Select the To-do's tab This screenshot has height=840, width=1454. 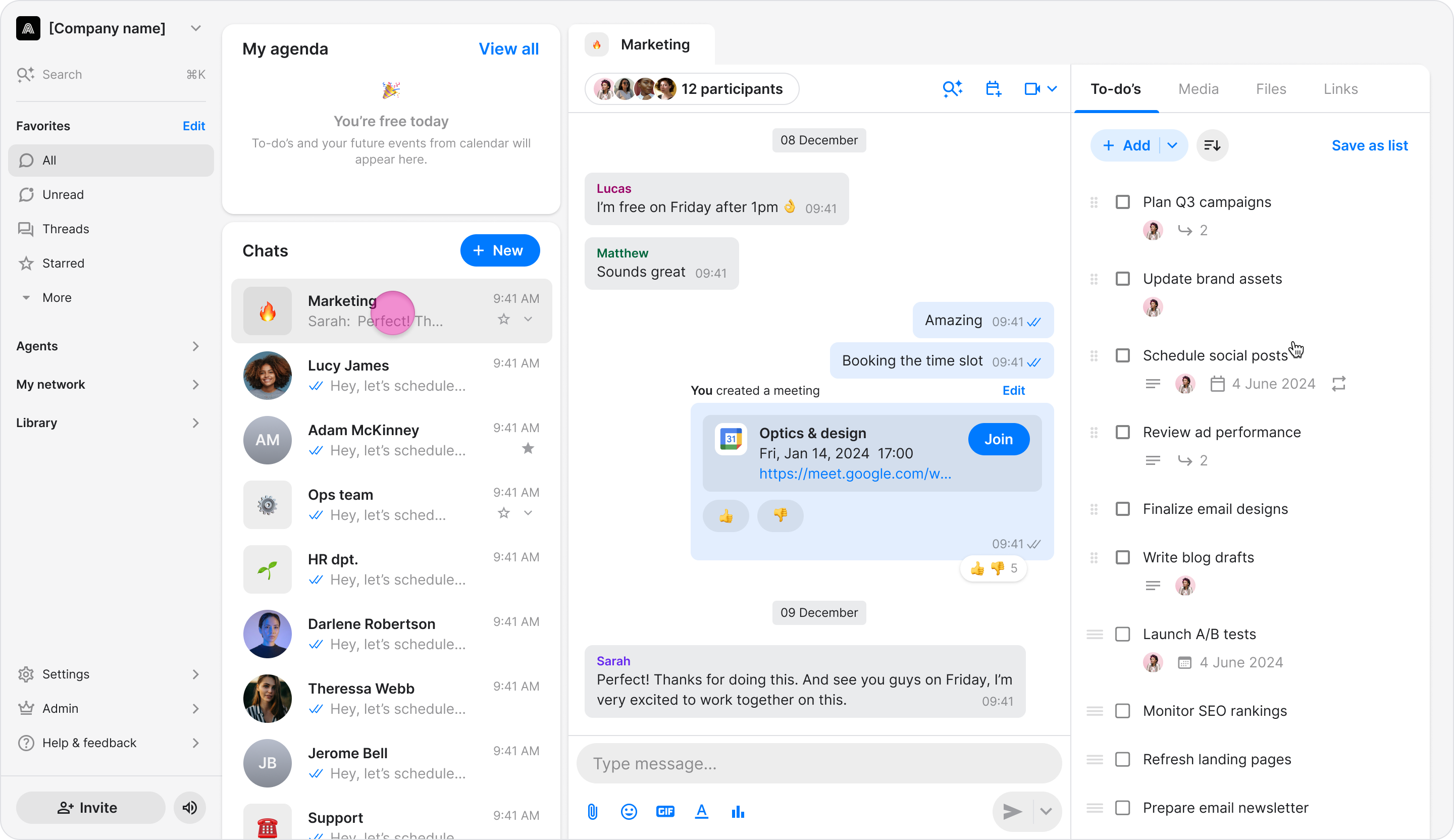tap(1116, 89)
